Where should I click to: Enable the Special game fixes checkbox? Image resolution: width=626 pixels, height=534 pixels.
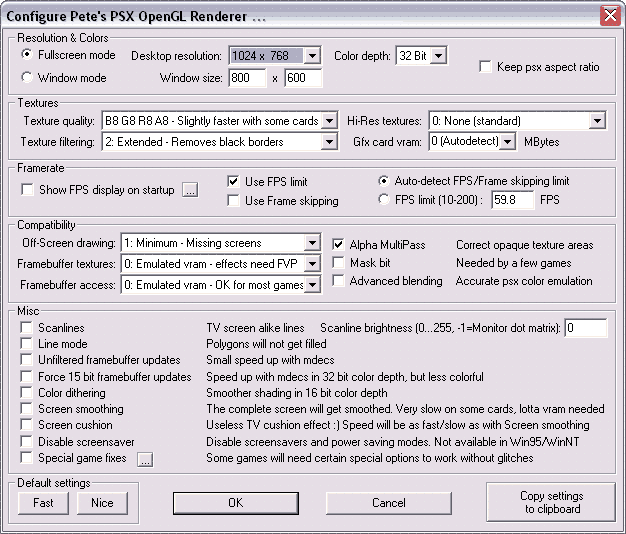point(26,457)
